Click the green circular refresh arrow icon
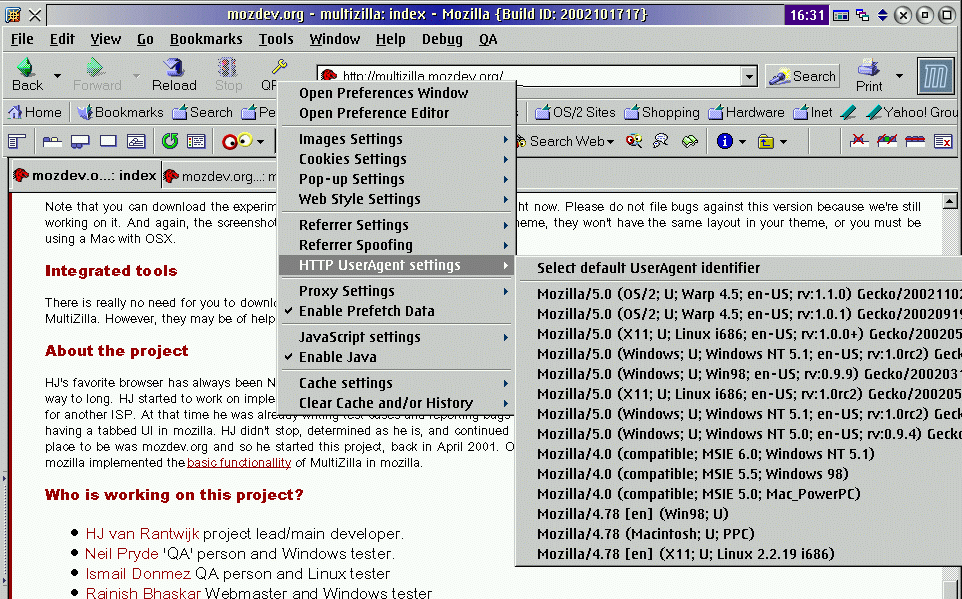 (x=170, y=142)
